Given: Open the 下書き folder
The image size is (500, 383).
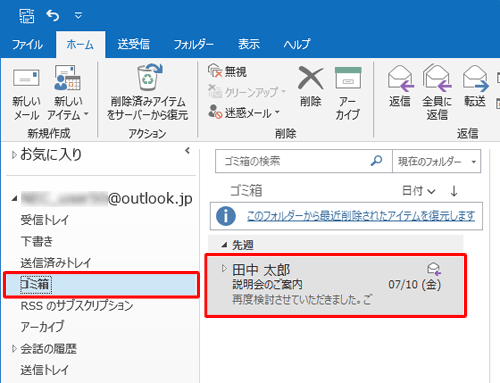Looking at the screenshot, I should [37, 241].
